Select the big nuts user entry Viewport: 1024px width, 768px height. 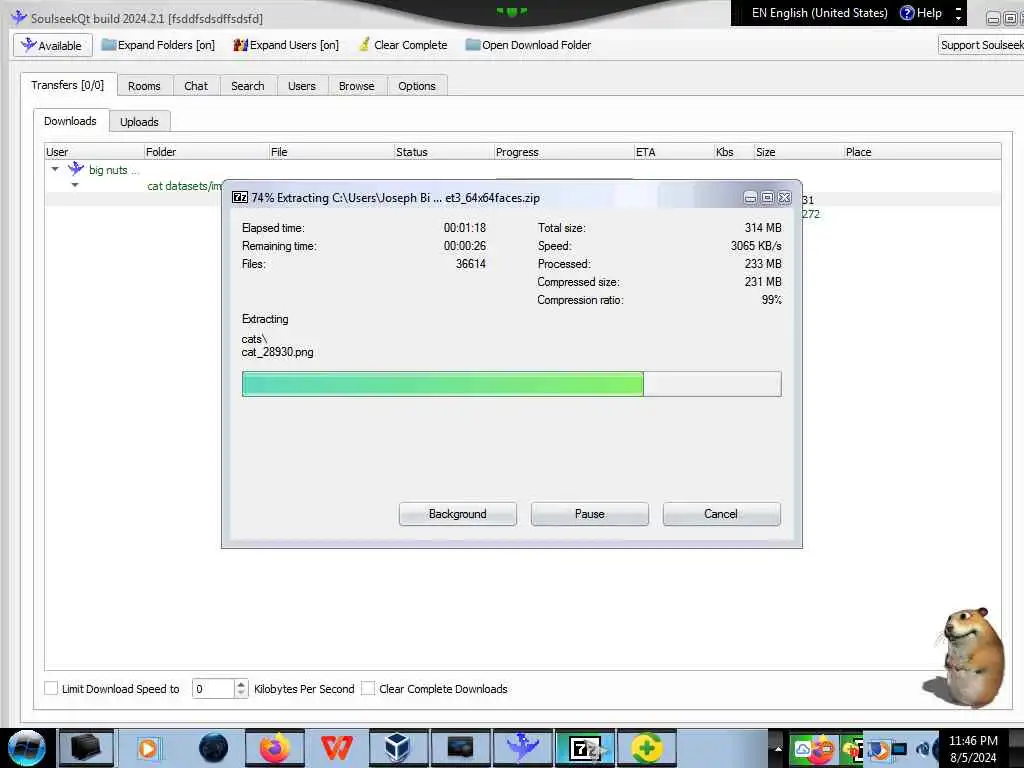click(x=114, y=170)
